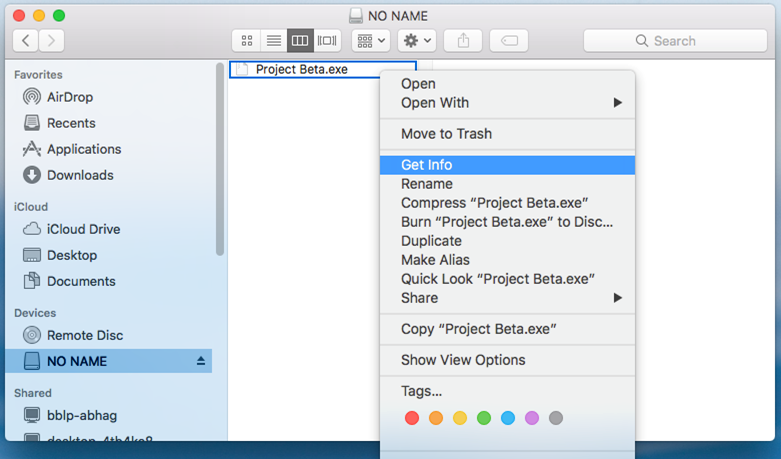Switch to Cover Flow view
The image size is (781, 459).
[x=327, y=41]
